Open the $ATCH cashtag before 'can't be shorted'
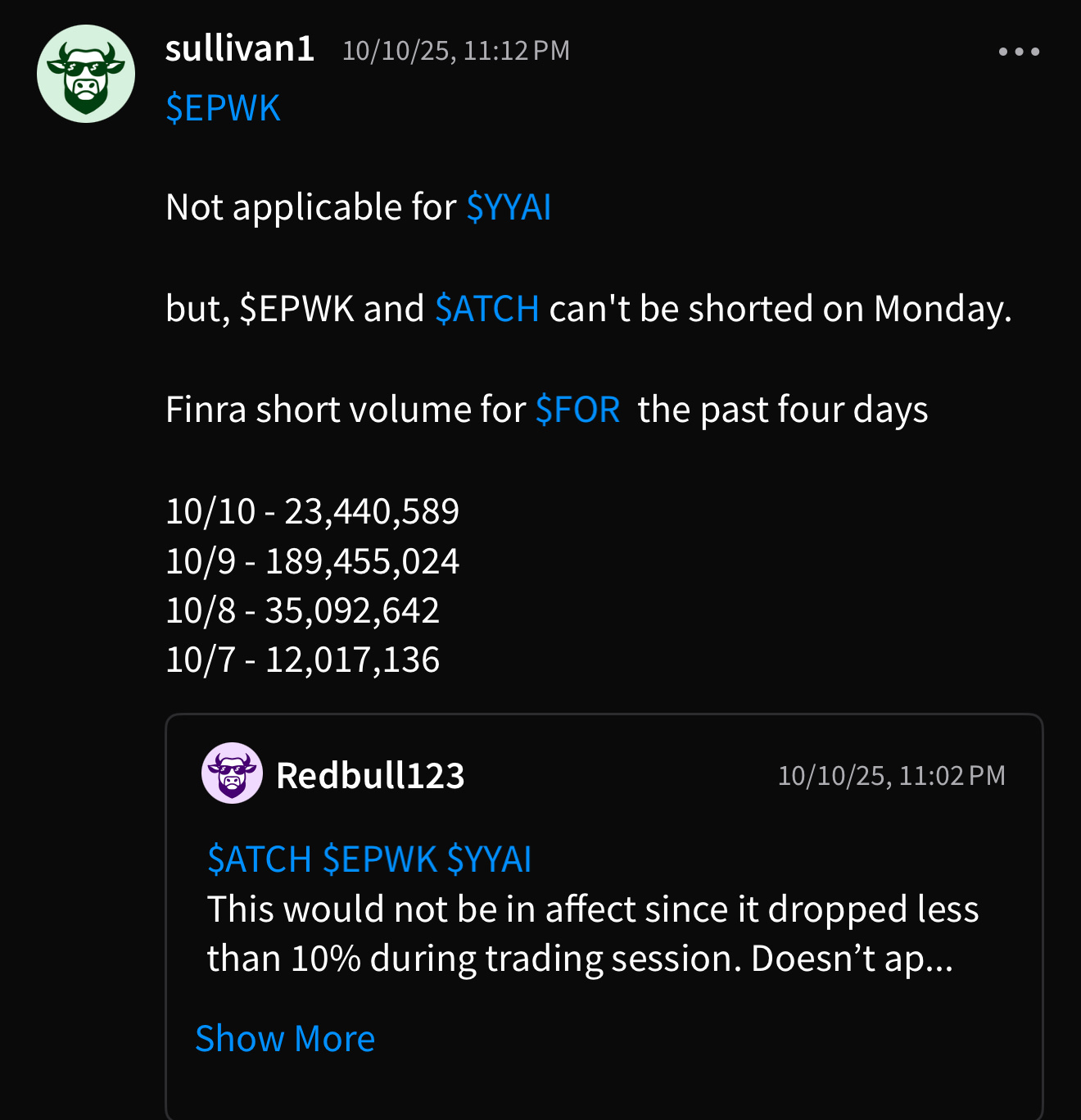Image resolution: width=1081 pixels, height=1120 pixels. [486, 309]
